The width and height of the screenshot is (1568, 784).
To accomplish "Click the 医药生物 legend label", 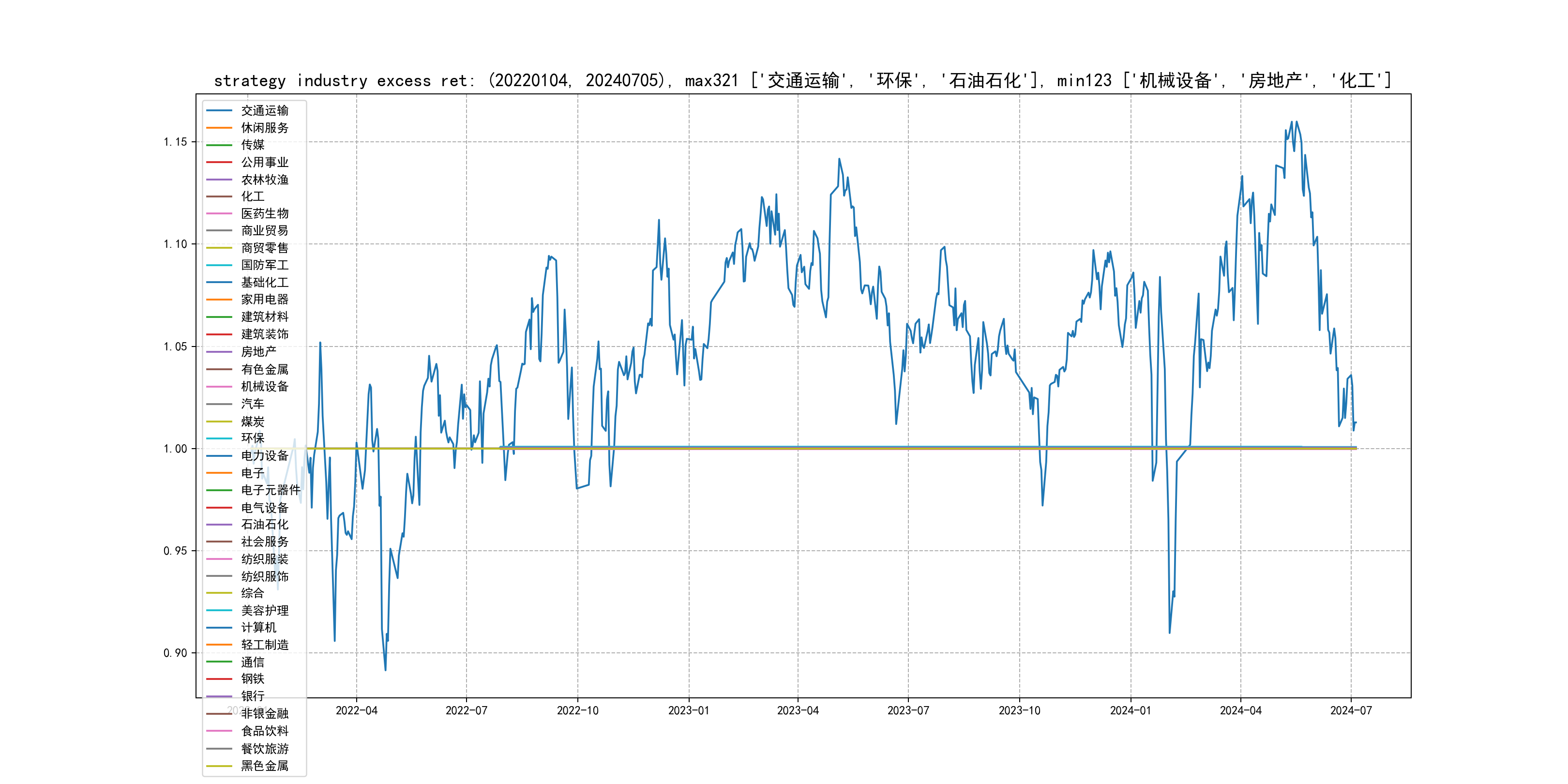I will click(264, 213).
